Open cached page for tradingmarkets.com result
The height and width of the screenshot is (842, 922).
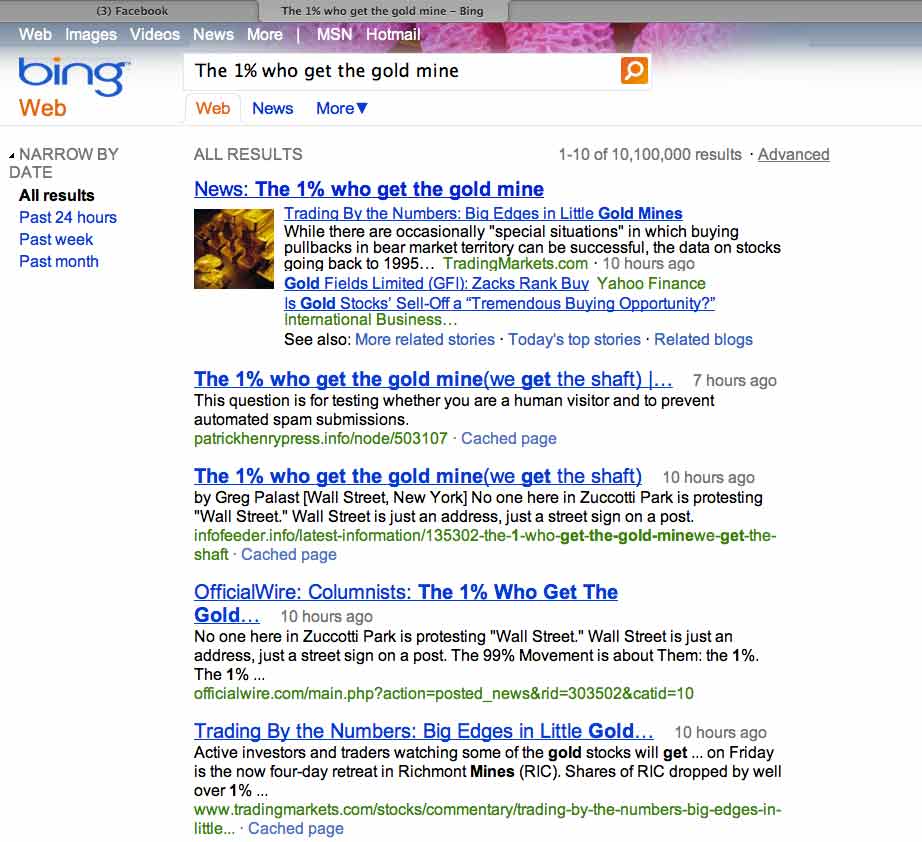pyautogui.click(x=296, y=828)
